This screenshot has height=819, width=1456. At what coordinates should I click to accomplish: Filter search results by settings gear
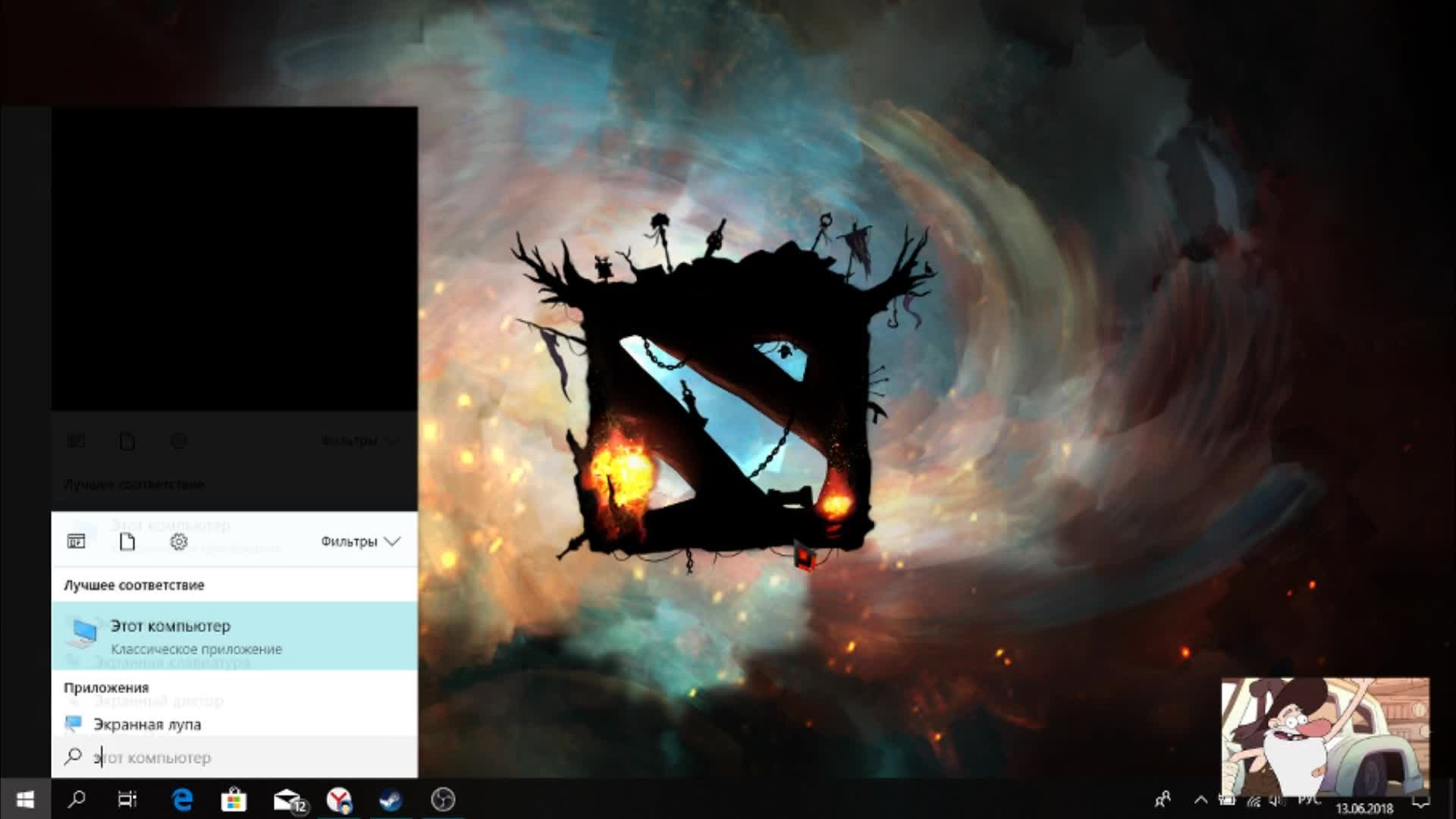coord(179,541)
